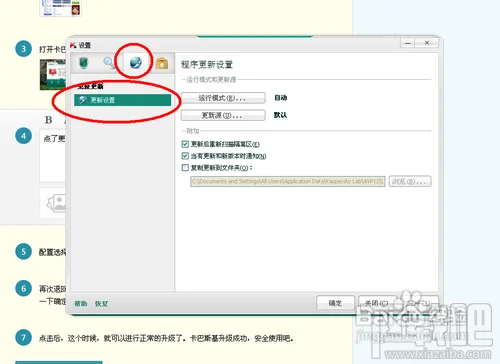Click the 关闭(C) close button
The image size is (500, 364).
point(377,303)
